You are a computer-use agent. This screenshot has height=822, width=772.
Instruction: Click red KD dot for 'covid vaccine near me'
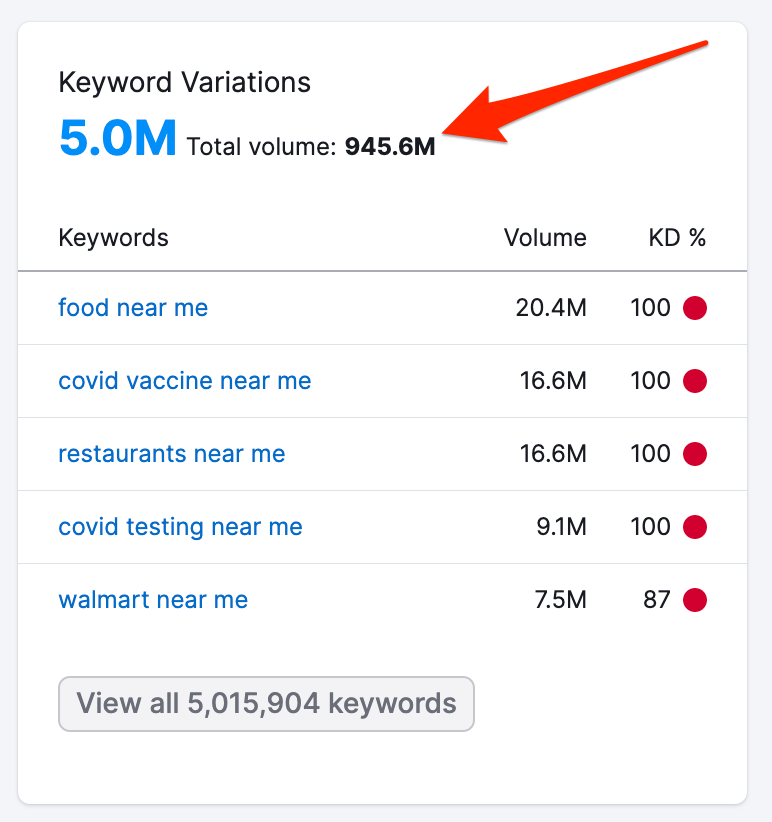click(695, 381)
